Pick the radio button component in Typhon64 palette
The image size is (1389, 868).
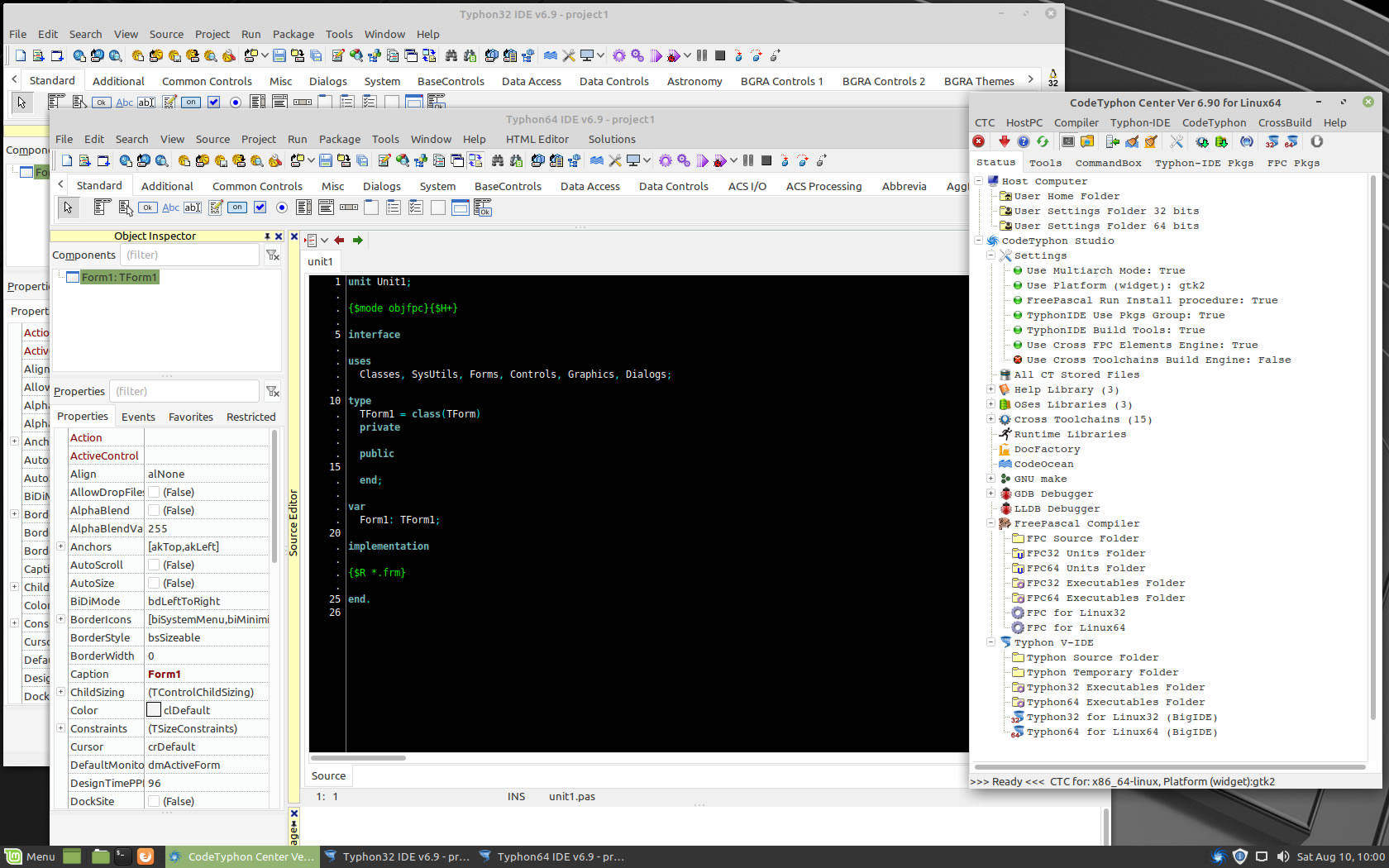pos(282,207)
